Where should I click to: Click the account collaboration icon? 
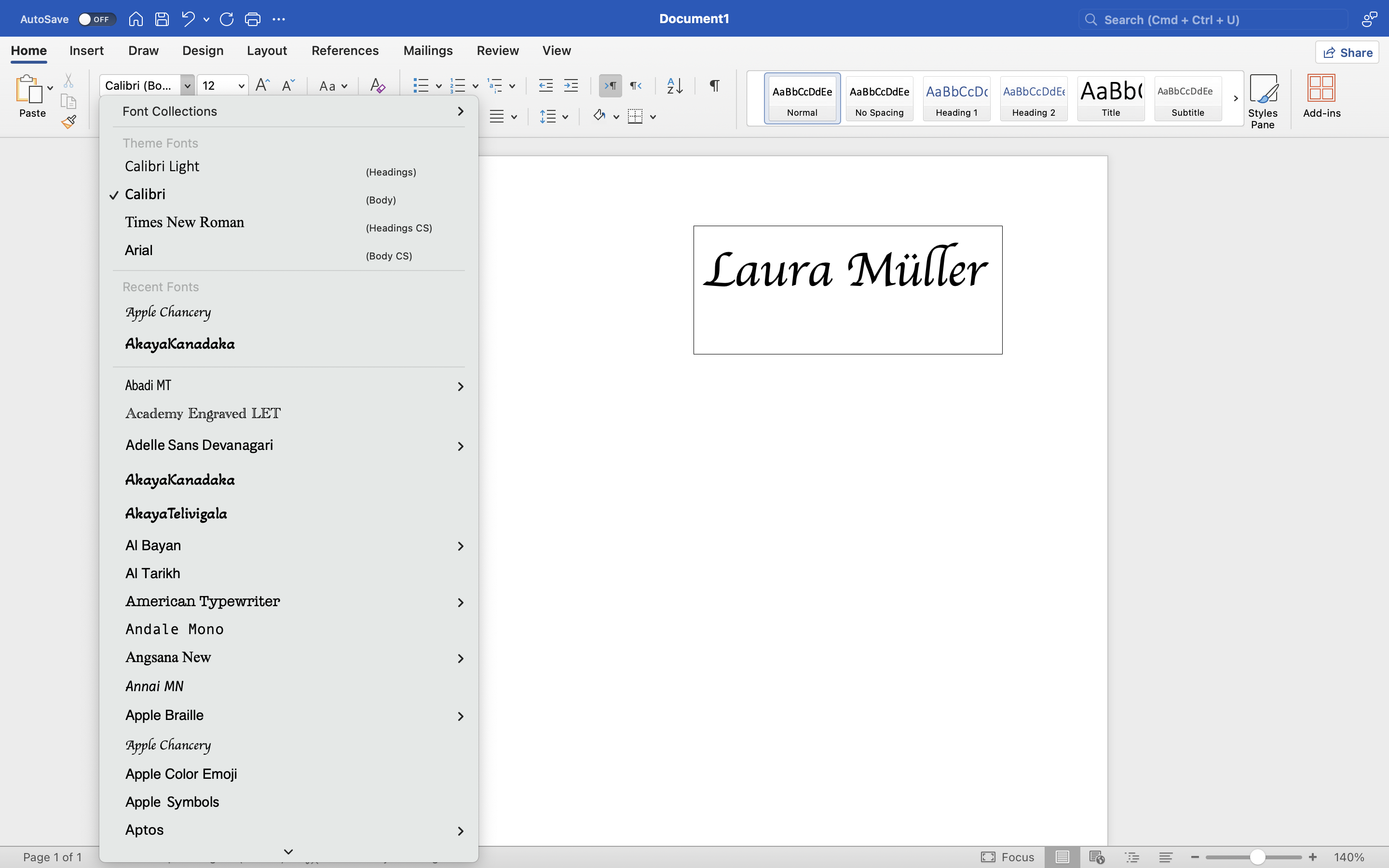1370,19
